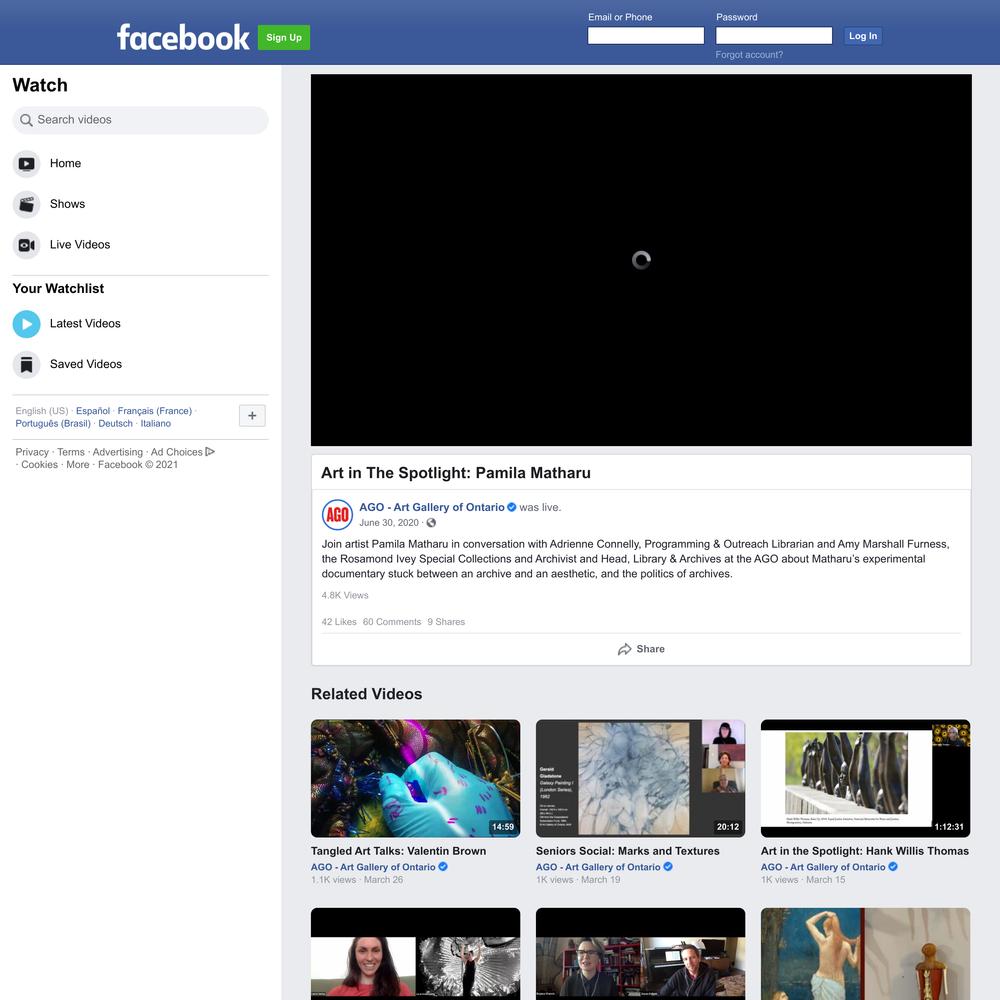The height and width of the screenshot is (1000, 1000).
Task: Switch language to Italiano
Action: [x=156, y=423]
